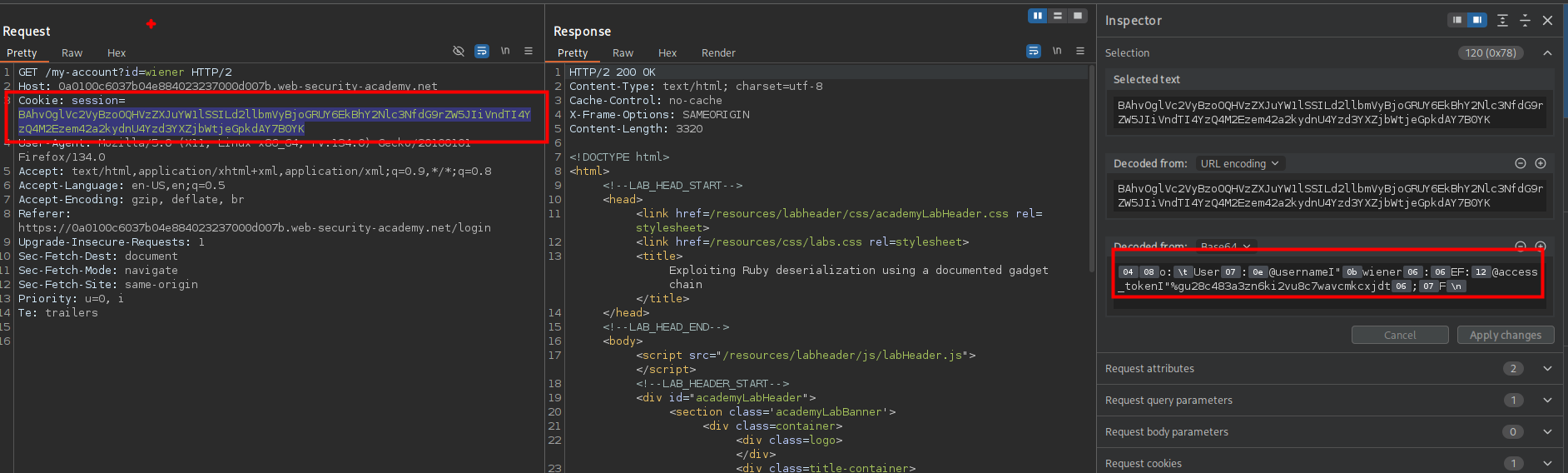Screen dimensions: 1568x473
Task: Expand all Inspector sections
Action: point(1502,20)
